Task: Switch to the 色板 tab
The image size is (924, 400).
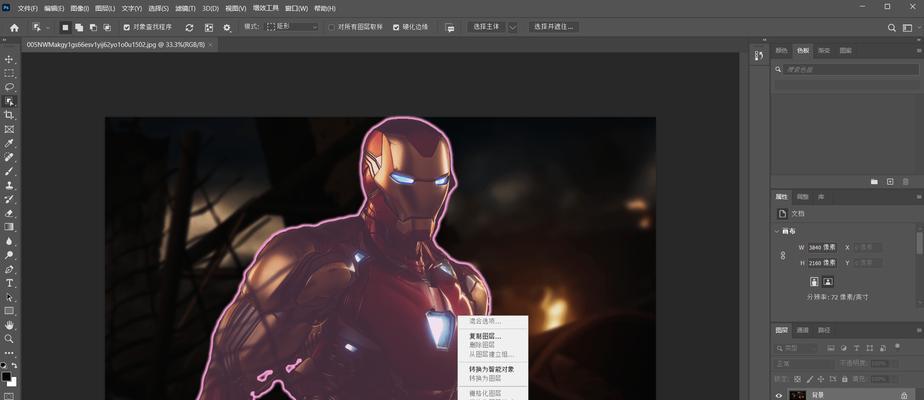Action: point(803,51)
